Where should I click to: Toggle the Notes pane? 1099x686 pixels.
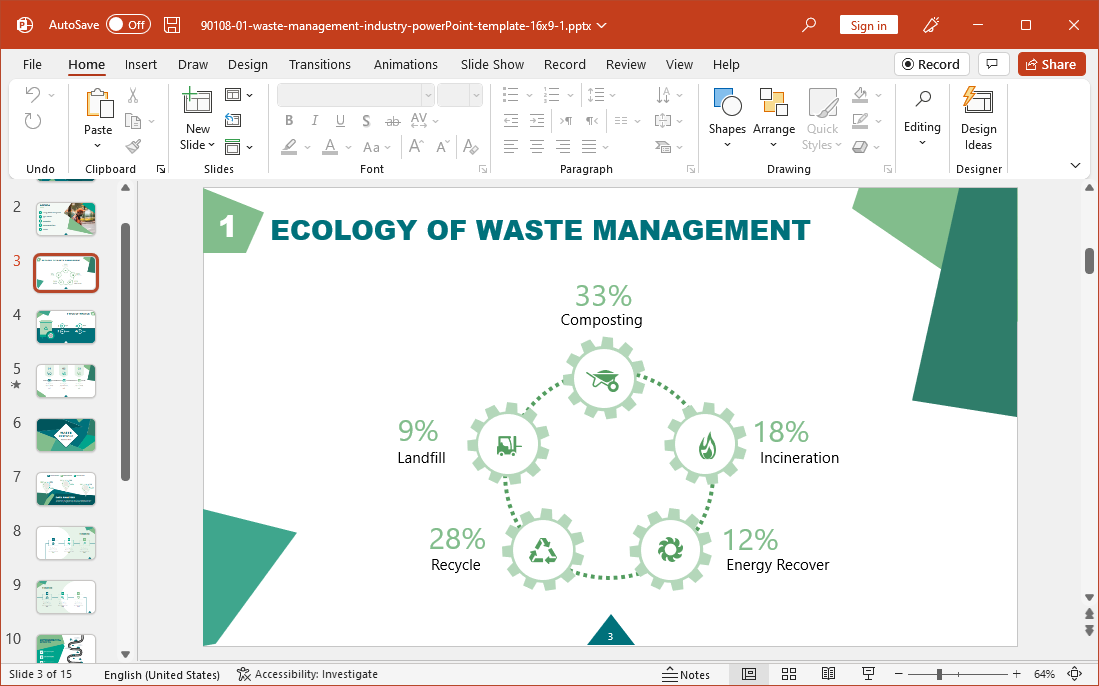[686, 674]
